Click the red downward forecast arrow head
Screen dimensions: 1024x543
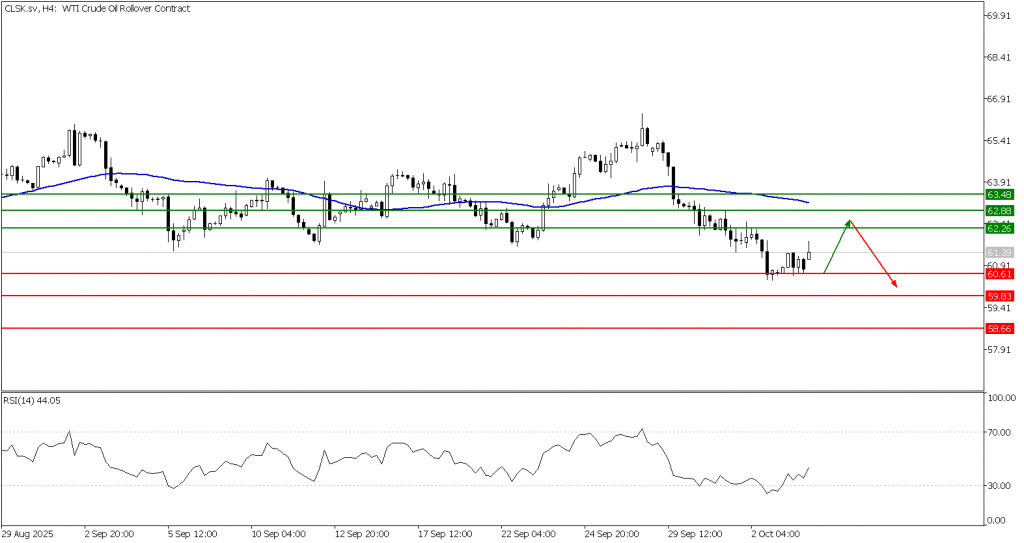[x=894, y=285]
